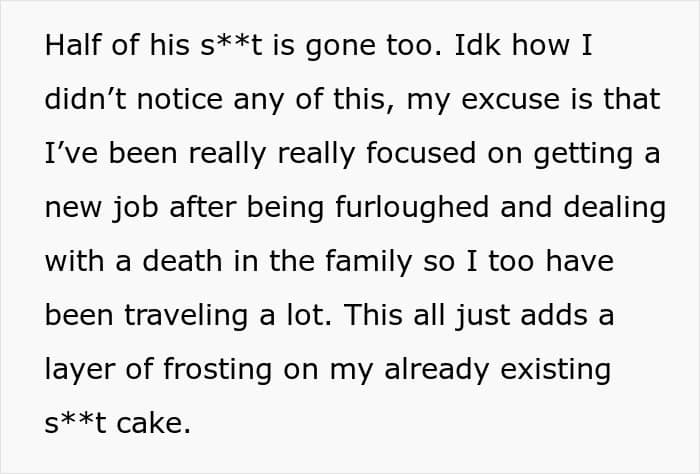Click the word "already" in the paragraph

437,371
